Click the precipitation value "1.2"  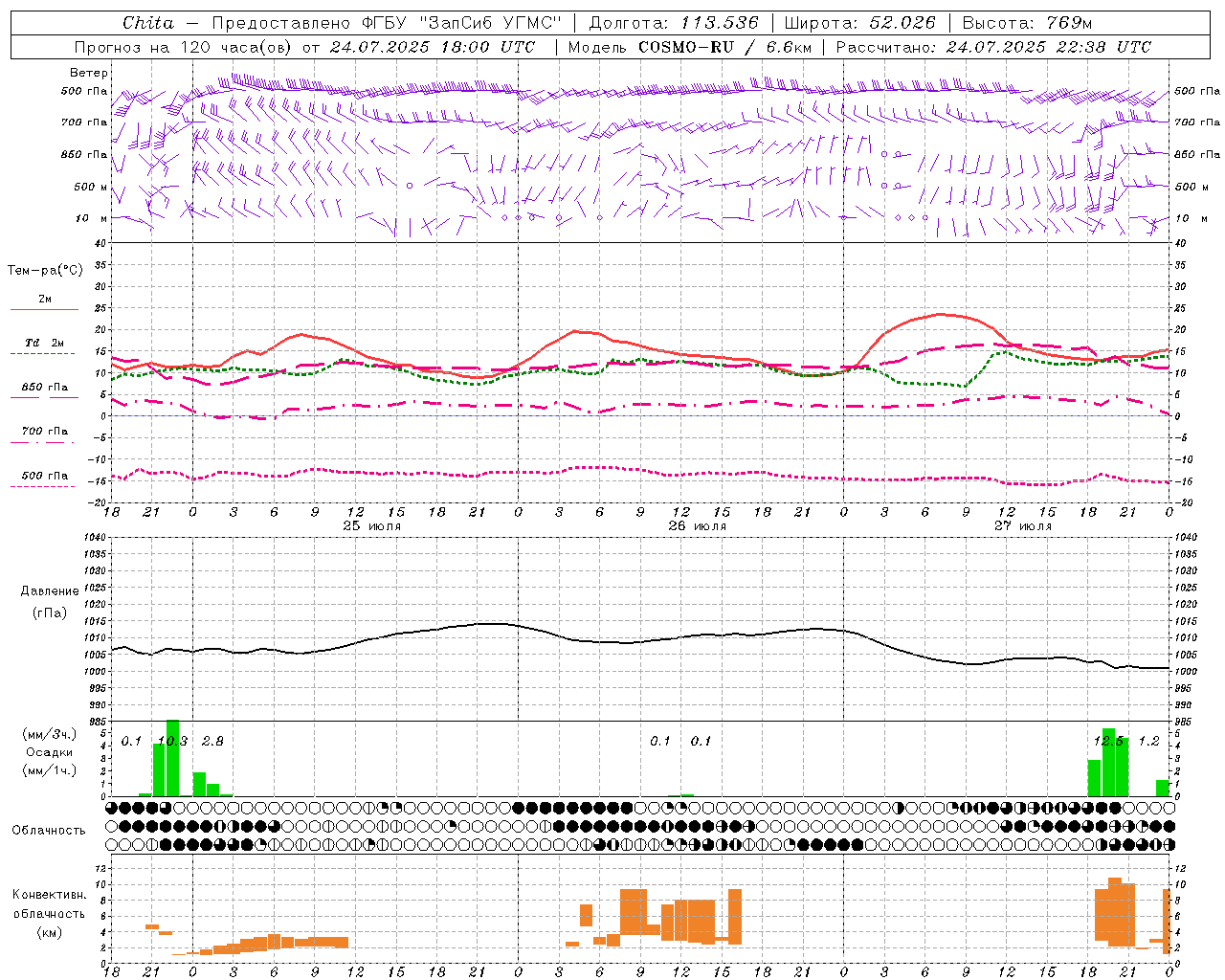pyautogui.click(x=1148, y=742)
